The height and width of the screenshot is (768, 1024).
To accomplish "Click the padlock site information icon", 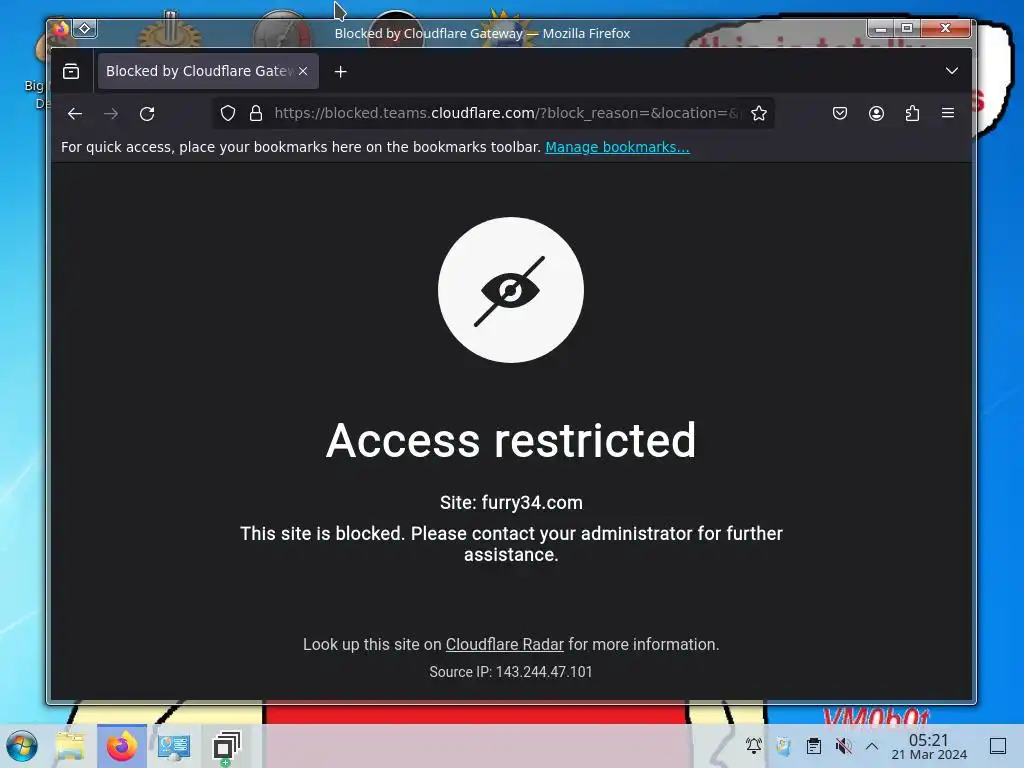I will [x=256, y=114].
